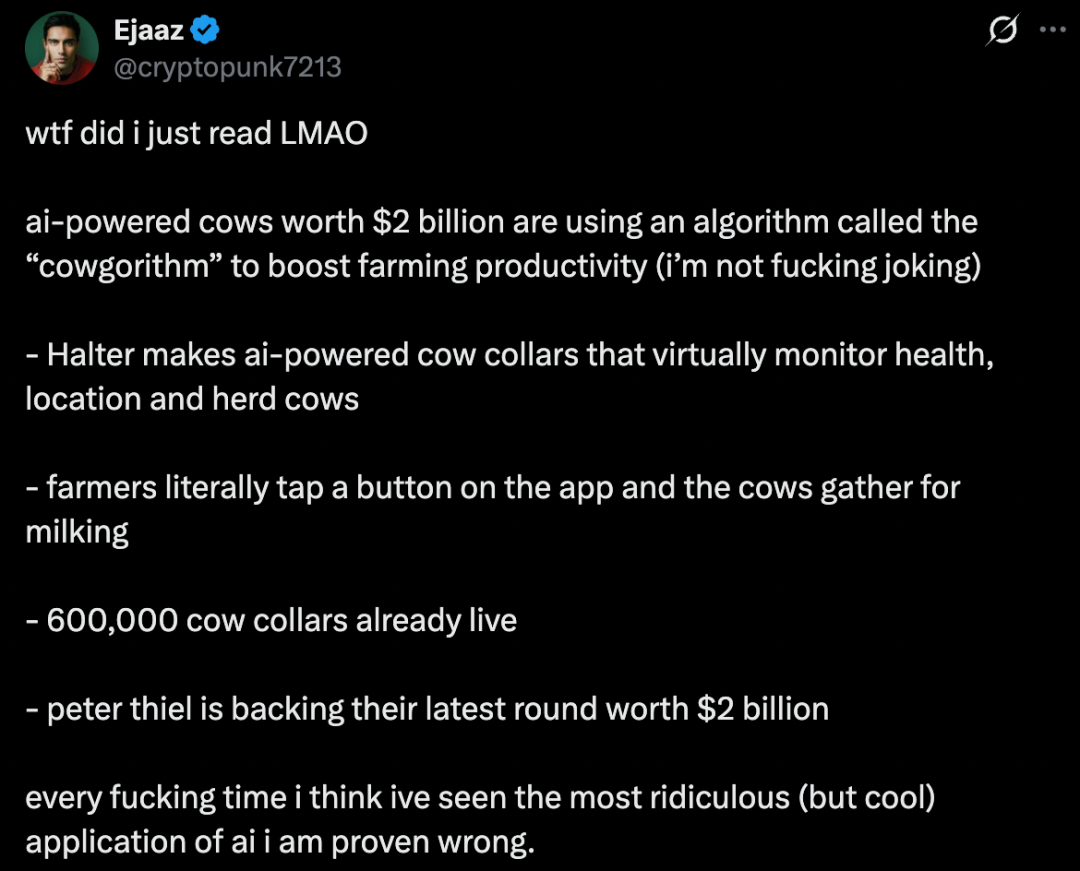Click the text "location and herd cows"

pos(192,399)
